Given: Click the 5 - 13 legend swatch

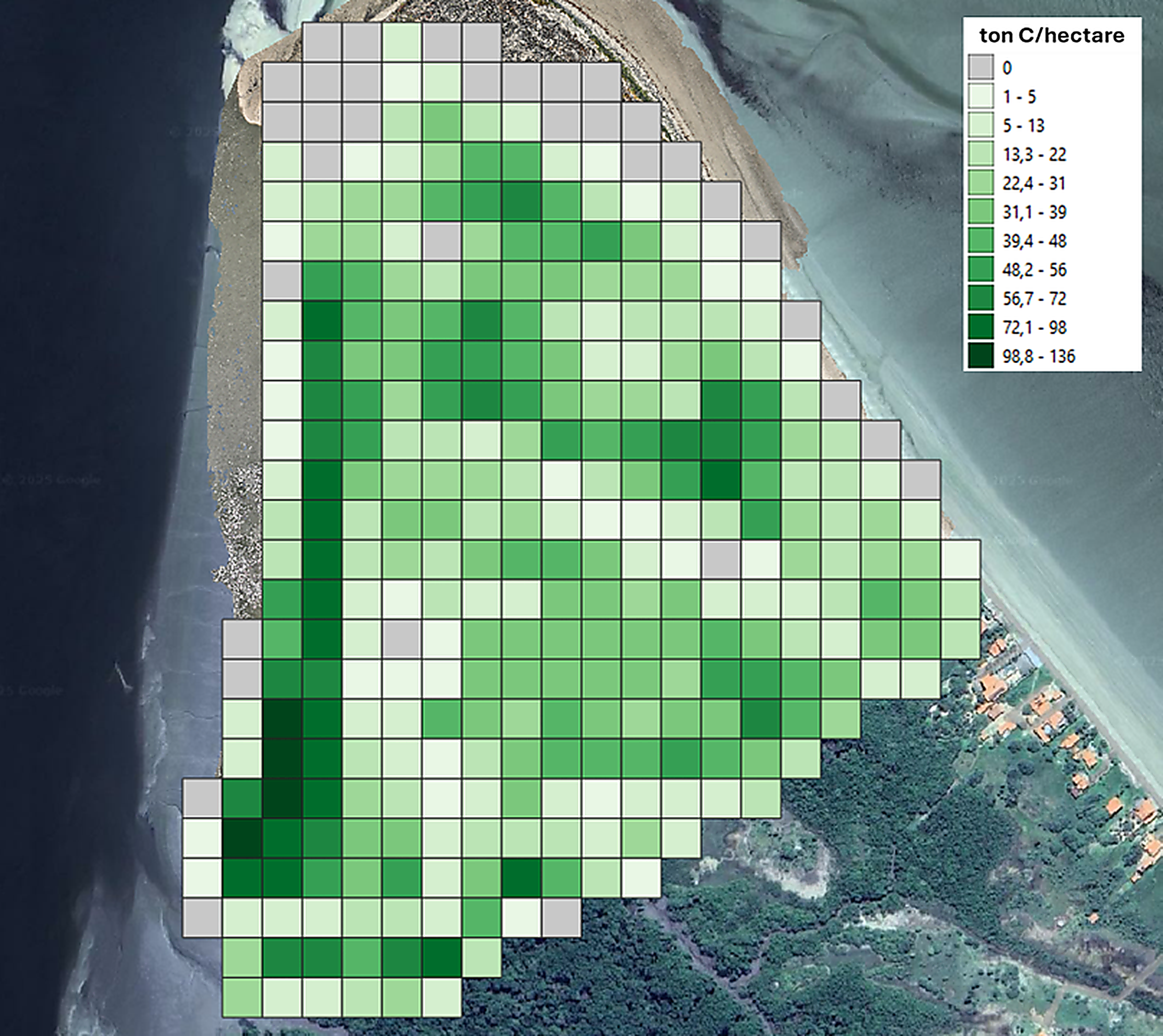Looking at the screenshot, I should 981,125.
